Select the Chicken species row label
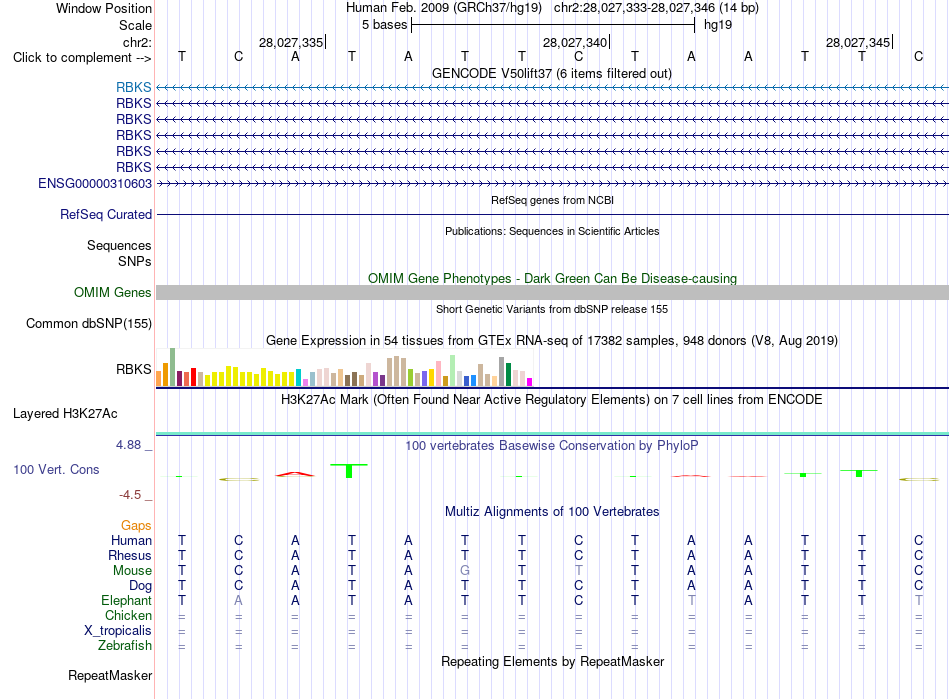This screenshot has height=699, width=950. click(x=128, y=615)
